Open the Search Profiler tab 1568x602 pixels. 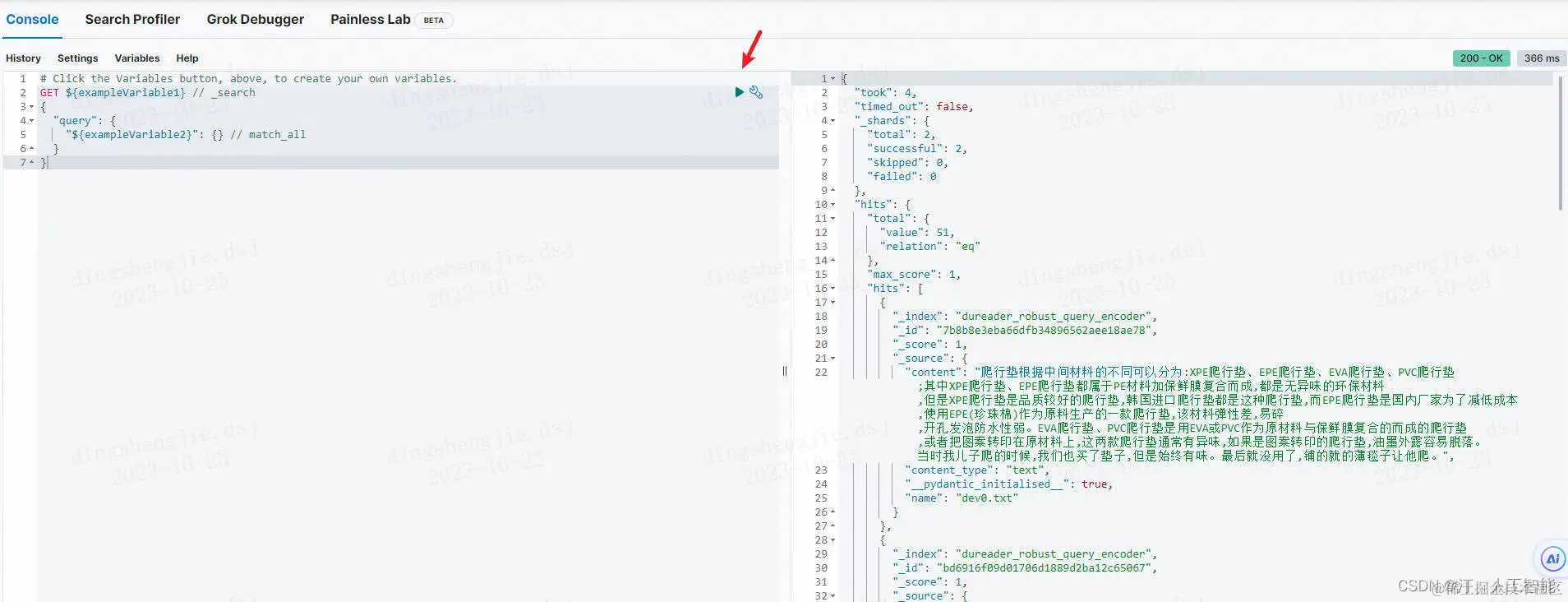coord(132,19)
